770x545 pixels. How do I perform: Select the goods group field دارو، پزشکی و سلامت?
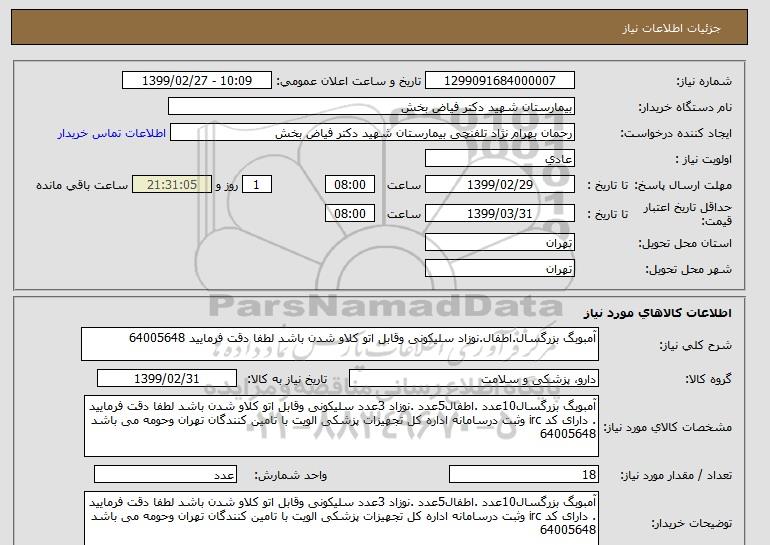(x=474, y=379)
